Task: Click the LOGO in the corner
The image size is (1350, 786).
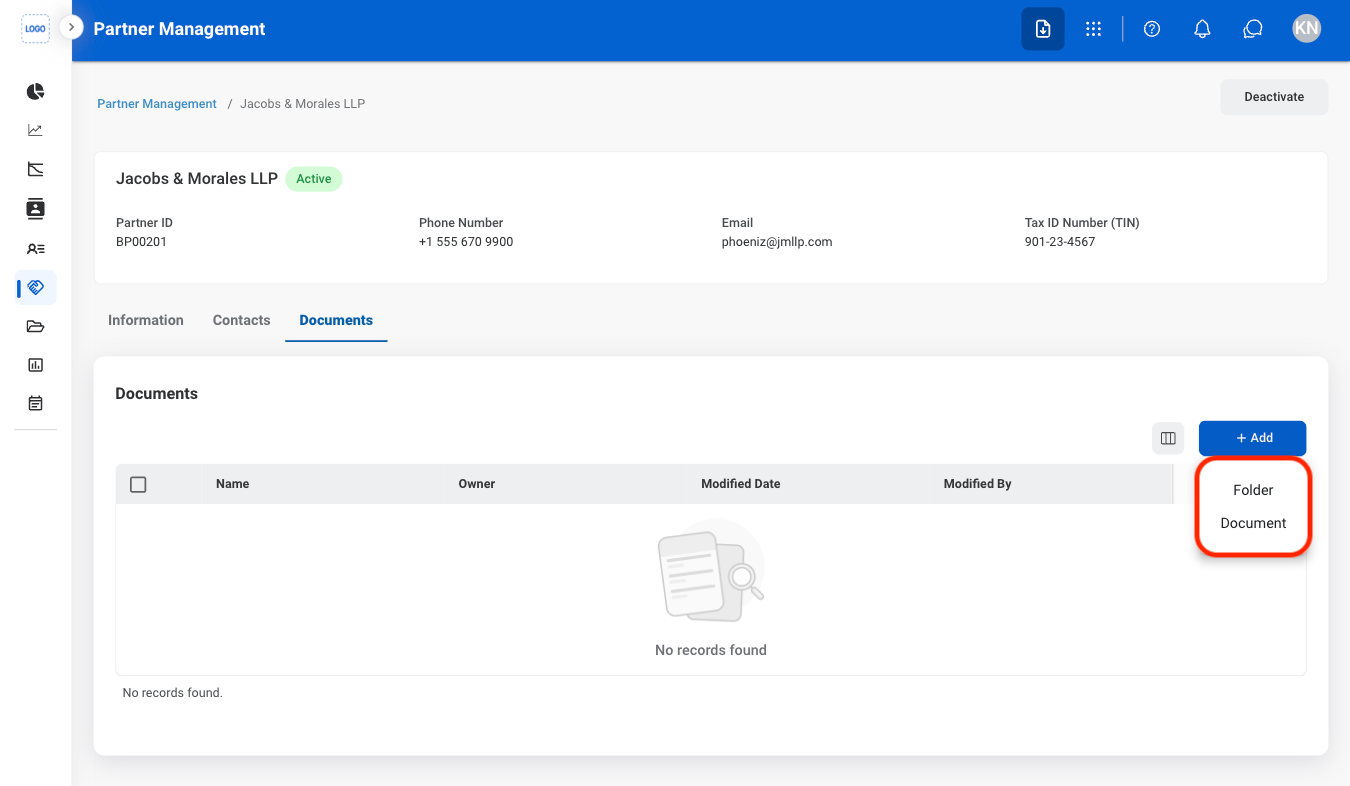Action: 35,29
